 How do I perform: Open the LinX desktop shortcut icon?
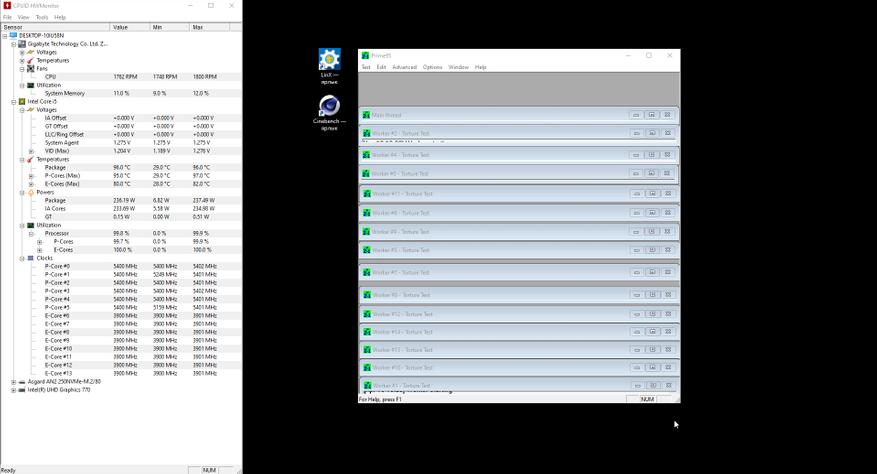click(x=329, y=59)
